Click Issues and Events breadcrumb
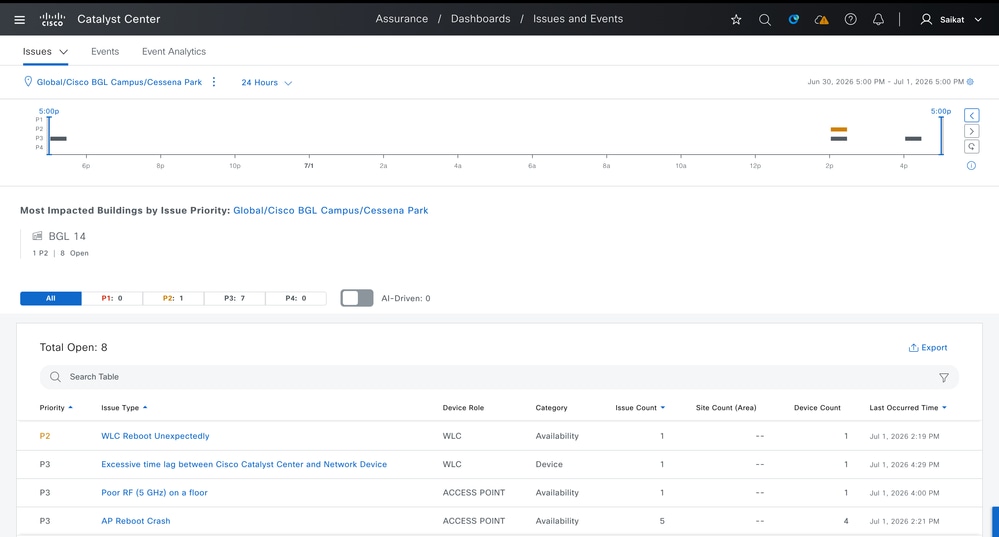The image size is (999, 537). [578, 19]
